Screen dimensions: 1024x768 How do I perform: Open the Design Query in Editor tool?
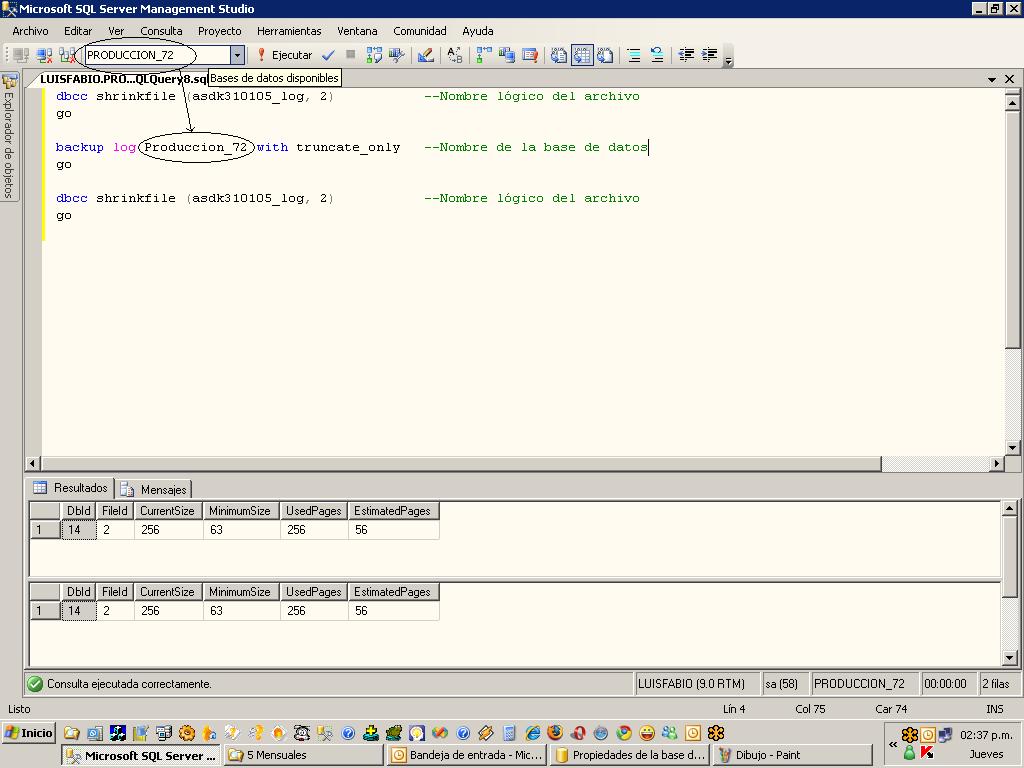(x=426, y=56)
